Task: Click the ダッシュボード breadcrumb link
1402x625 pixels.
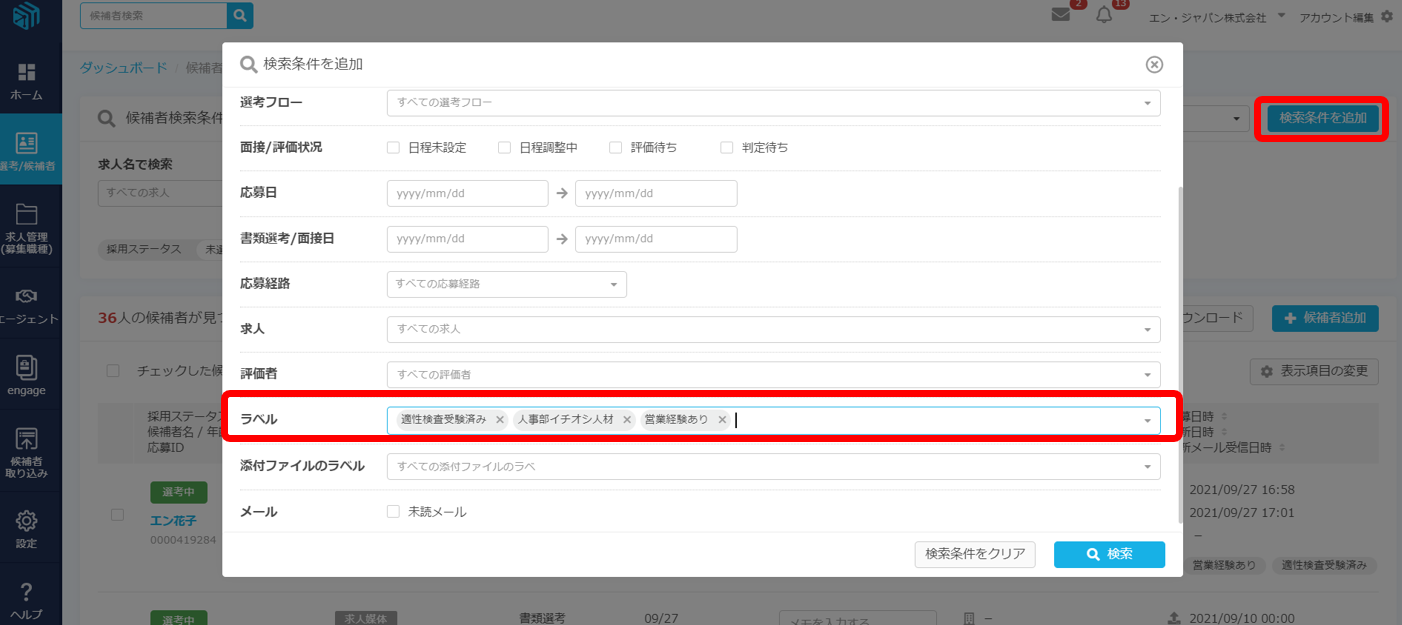Action: click(123, 68)
